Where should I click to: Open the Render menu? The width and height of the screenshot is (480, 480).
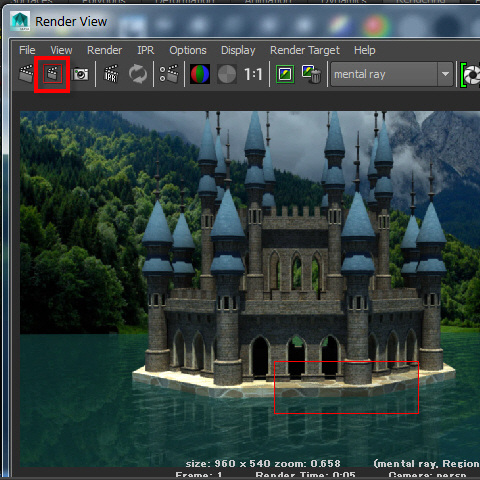pyautogui.click(x=104, y=50)
